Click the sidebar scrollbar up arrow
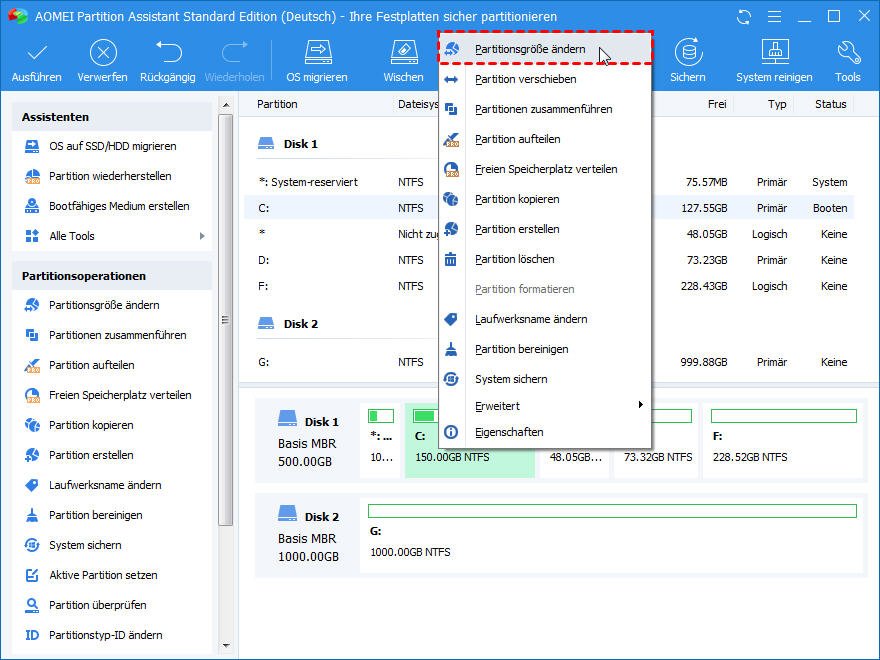Viewport: 880px width, 660px height. 226,105
